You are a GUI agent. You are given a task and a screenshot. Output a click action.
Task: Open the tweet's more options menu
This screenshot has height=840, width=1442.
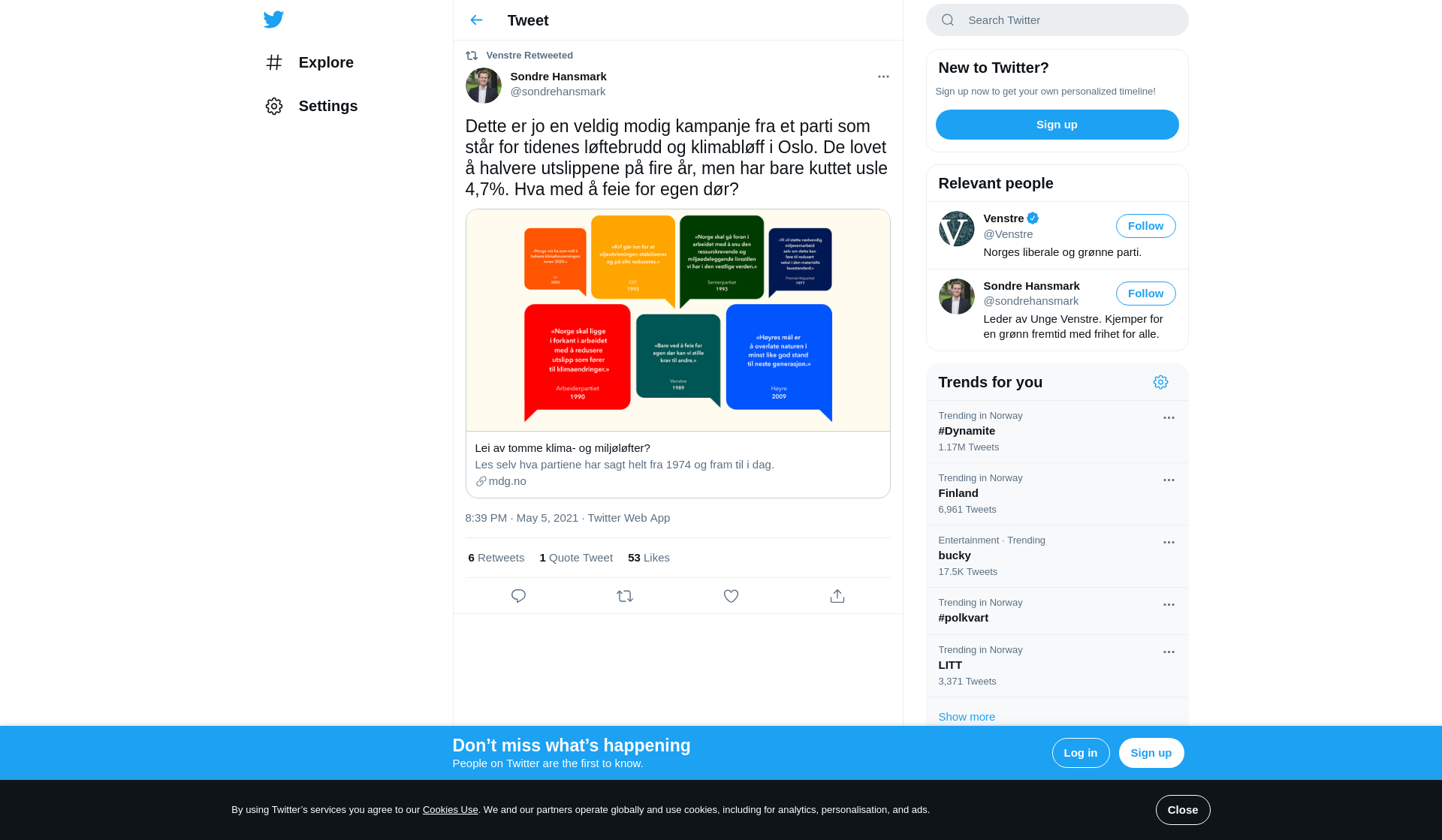[x=883, y=77]
